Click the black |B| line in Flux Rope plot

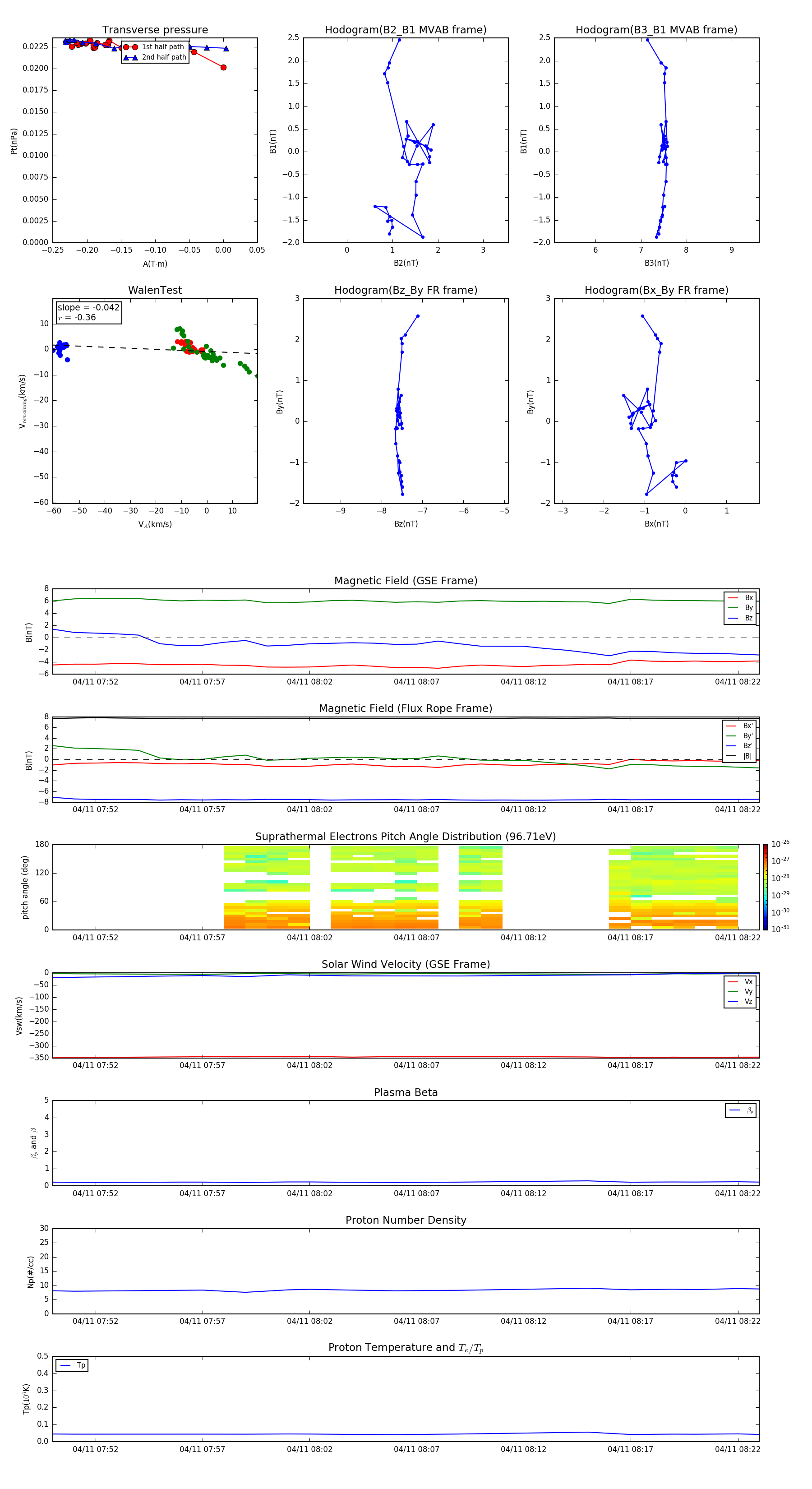(405, 718)
